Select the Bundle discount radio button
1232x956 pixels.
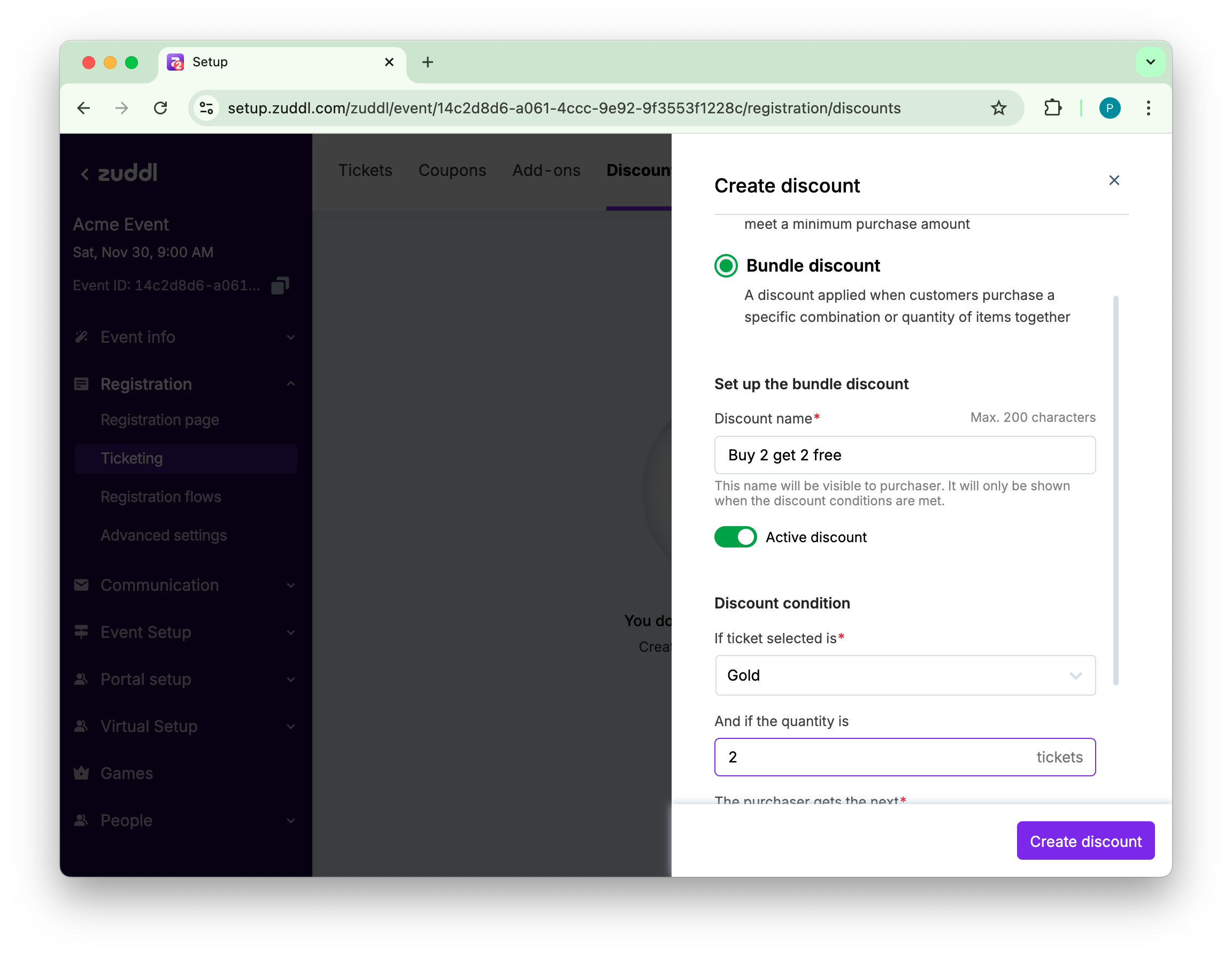(726, 266)
